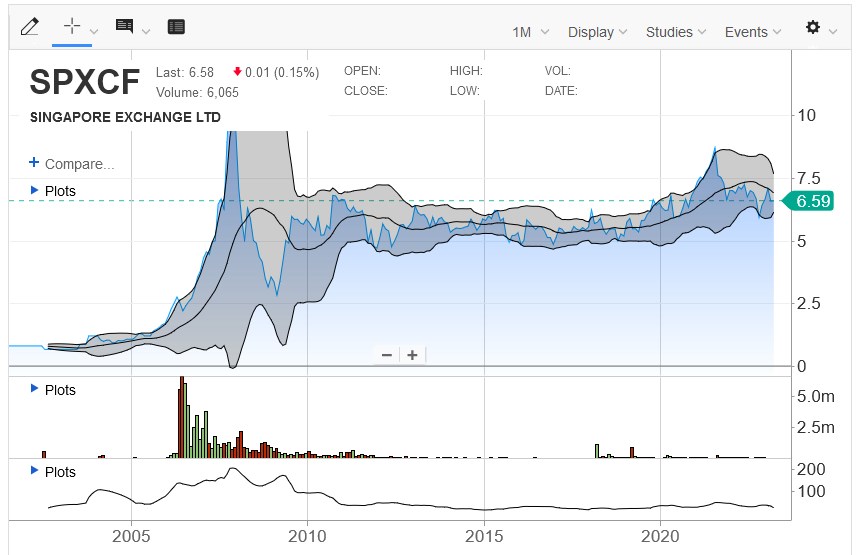Click the Volume: 6,065 text
This screenshot has width=860, height=555.
tap(197, 92)
